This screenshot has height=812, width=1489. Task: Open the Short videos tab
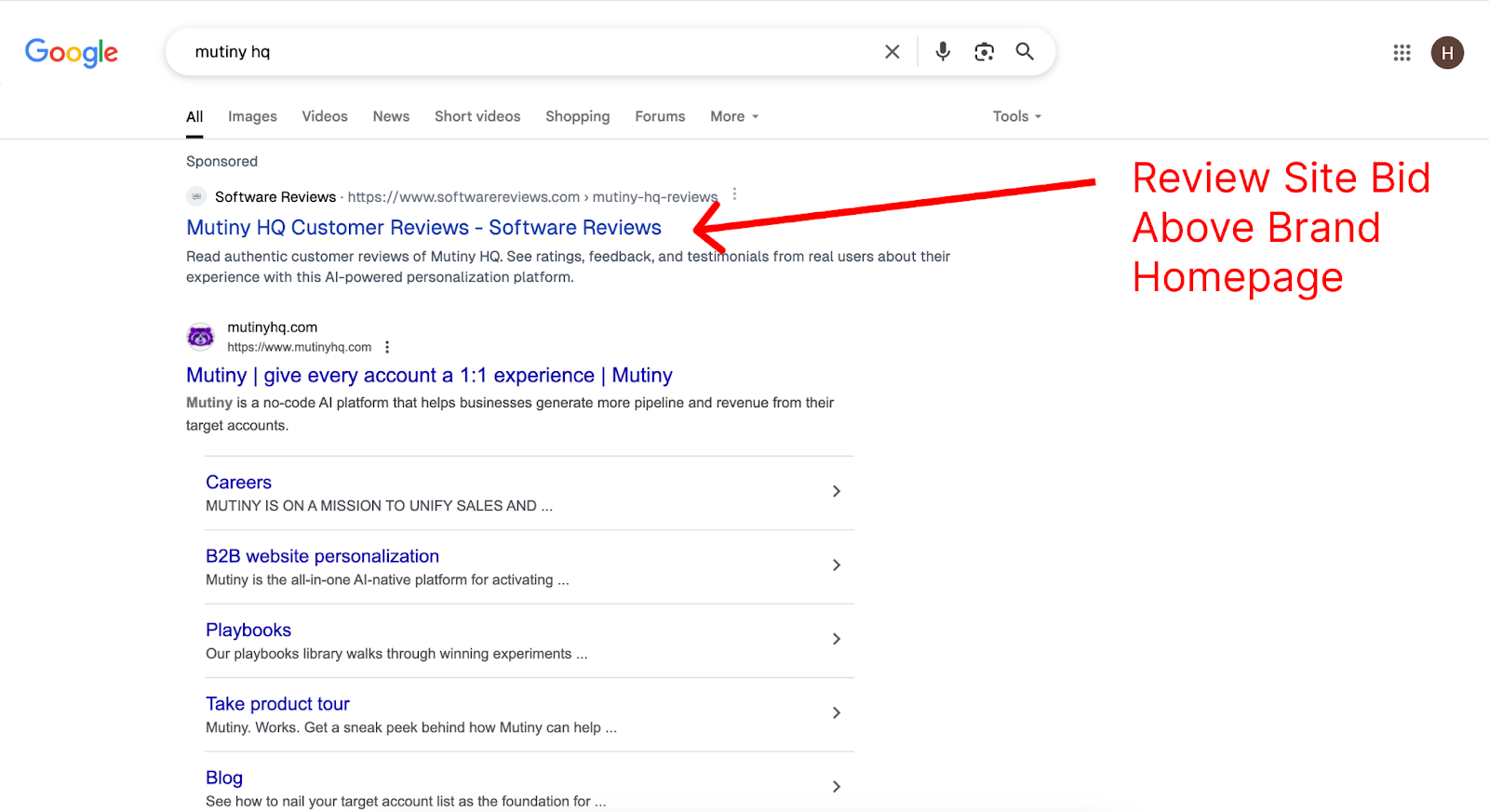[477, 116]
